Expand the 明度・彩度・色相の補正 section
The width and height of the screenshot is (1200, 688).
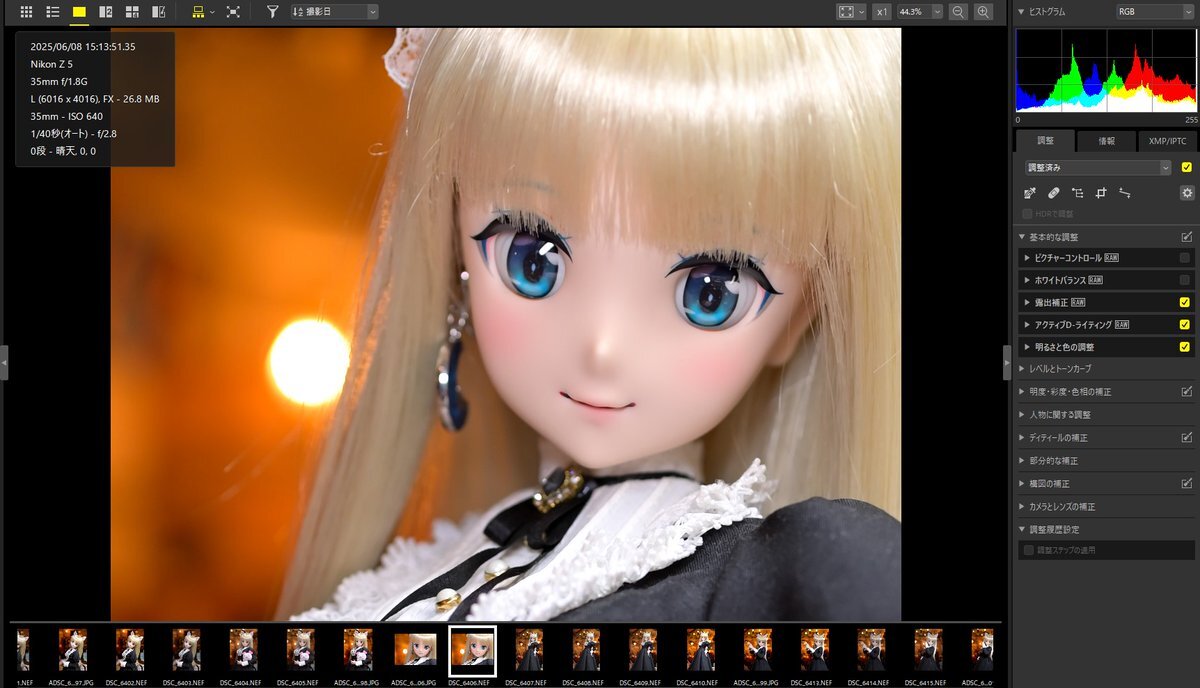pos(1021,392)
